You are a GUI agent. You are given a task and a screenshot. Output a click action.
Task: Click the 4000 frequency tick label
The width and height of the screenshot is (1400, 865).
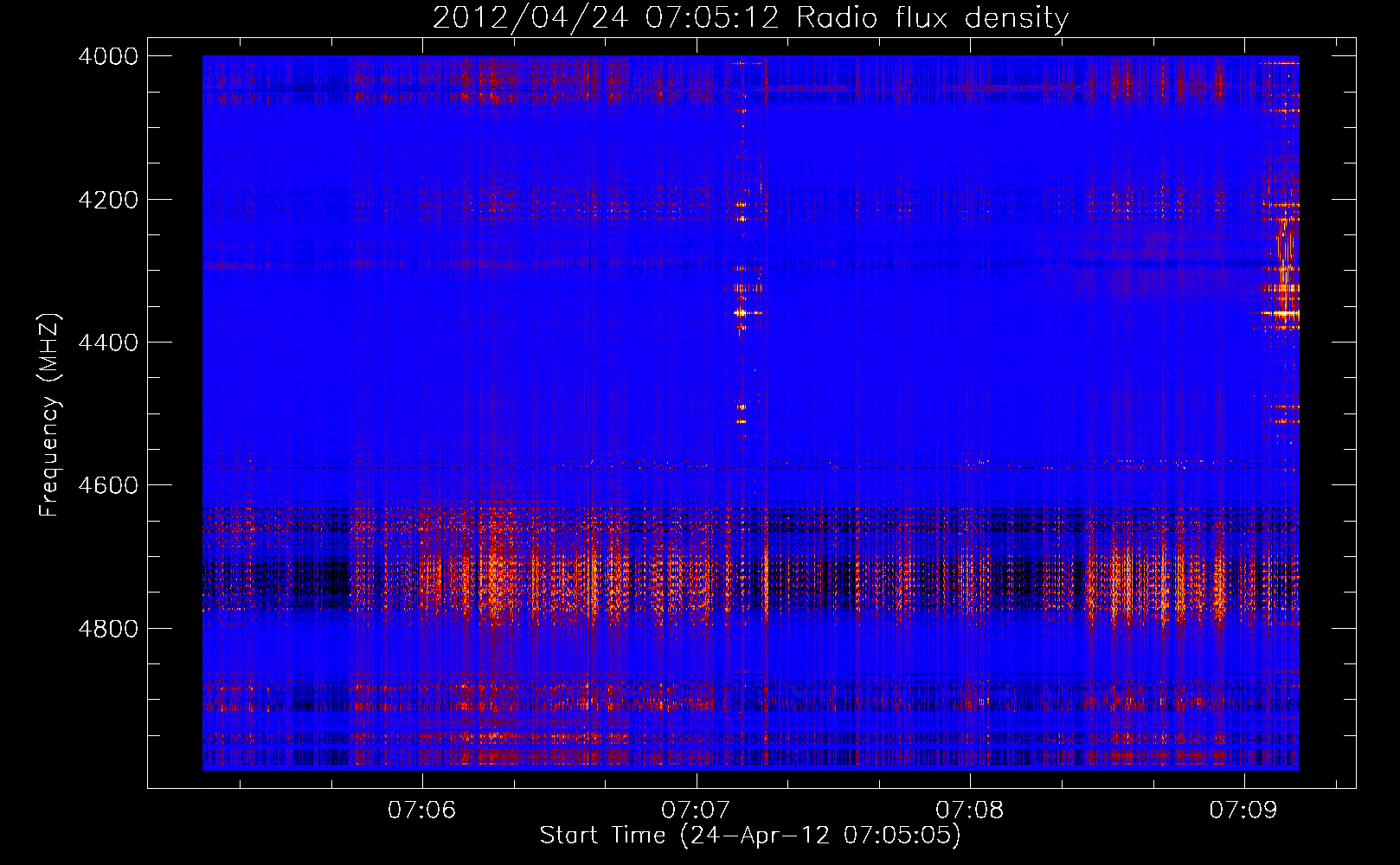(x=108, y=56)
